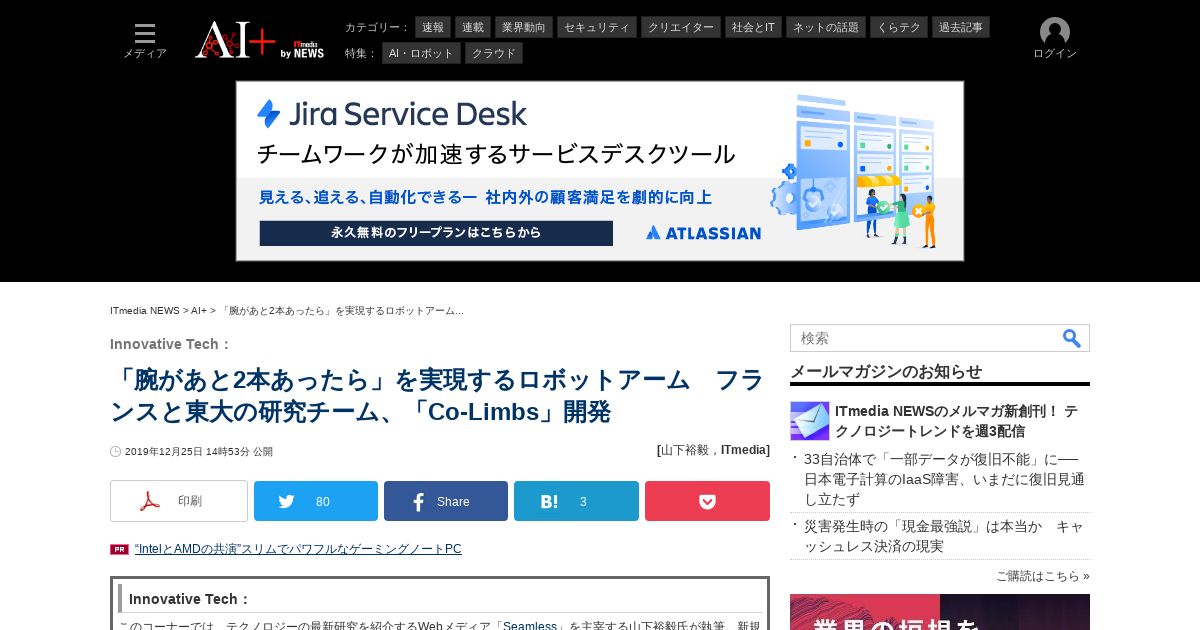The width and height of the screenshot is (1200, 630).
Task: Open the AI・ロボット feature
Action: [x=421, y=53]
